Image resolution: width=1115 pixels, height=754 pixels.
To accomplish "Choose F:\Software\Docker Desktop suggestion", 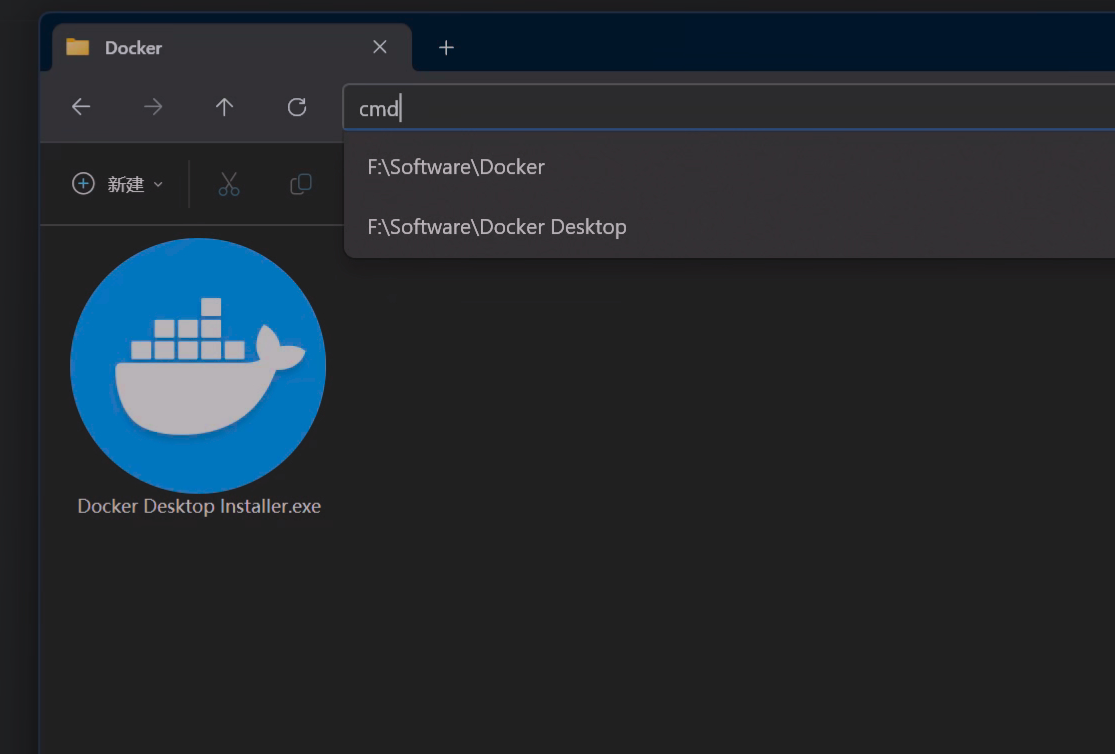I will pyautogui.click(x=497, y=227).
